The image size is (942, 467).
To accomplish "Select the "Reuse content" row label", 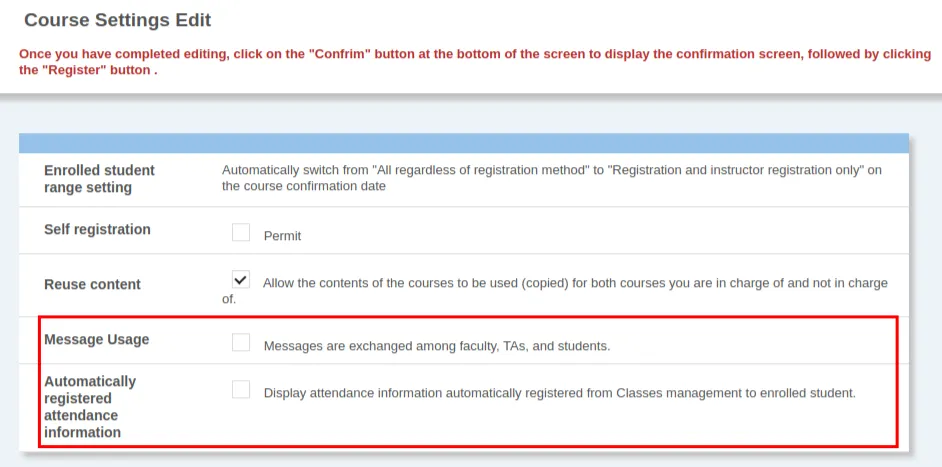I will click(92, 285).
